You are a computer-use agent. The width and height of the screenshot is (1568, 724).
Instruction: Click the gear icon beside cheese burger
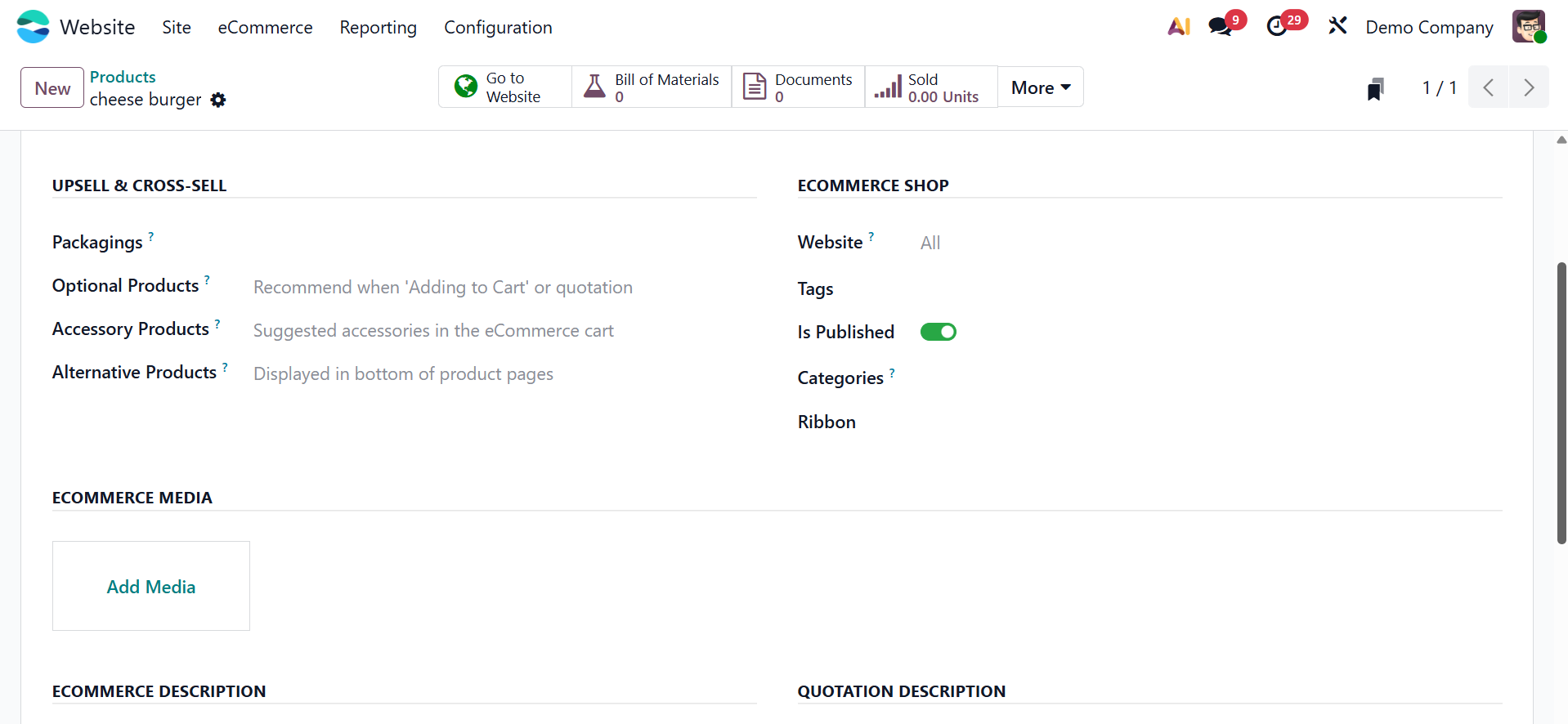click(218, 100)
